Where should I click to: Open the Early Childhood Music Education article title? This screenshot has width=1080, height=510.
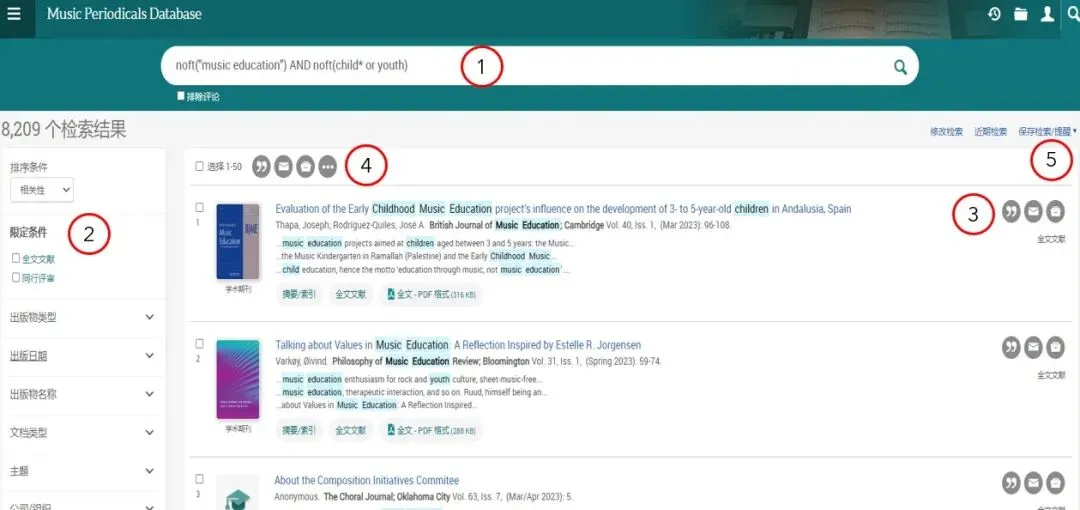(x=563, y=209)
